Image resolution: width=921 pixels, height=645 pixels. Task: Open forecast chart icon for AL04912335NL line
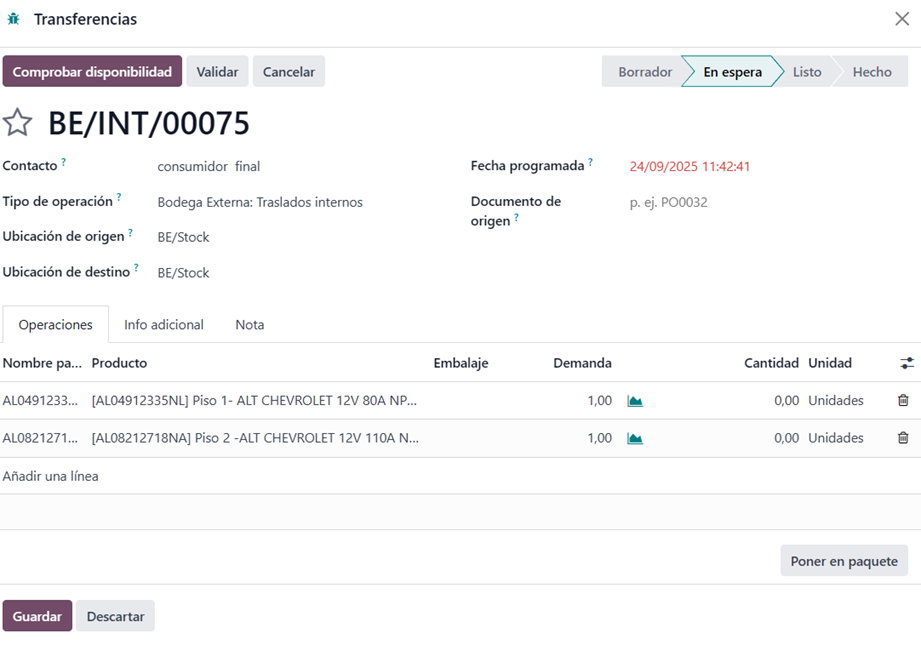[635, 401]
